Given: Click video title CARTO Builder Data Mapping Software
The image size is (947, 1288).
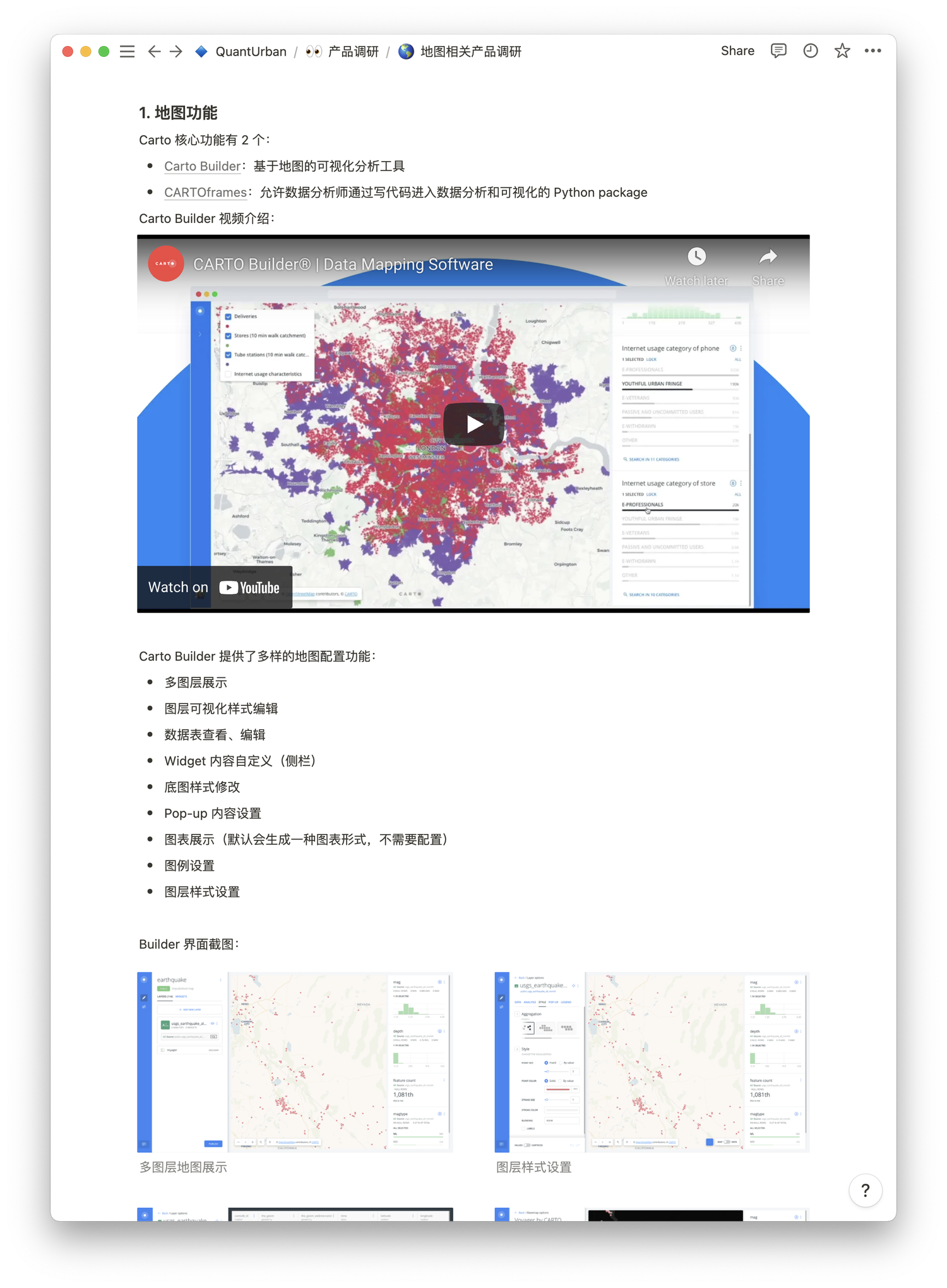Looking at the screenshot, I should click(x=343, y=265).
